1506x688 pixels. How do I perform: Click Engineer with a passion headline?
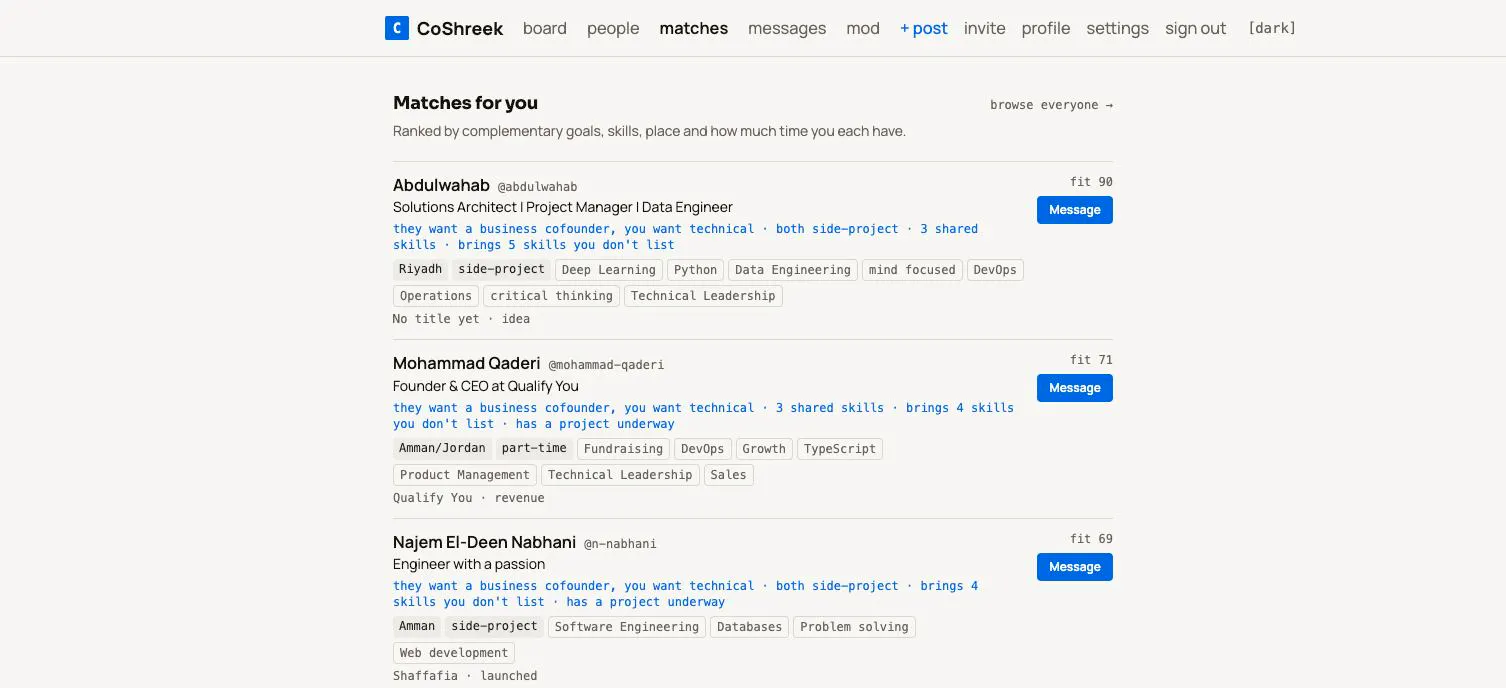[x=469, y=564]
